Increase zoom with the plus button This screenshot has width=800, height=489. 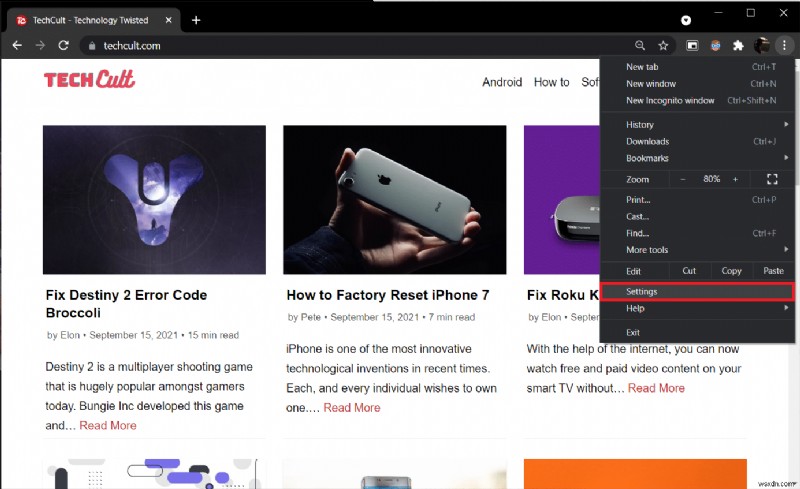pos(735,179)
